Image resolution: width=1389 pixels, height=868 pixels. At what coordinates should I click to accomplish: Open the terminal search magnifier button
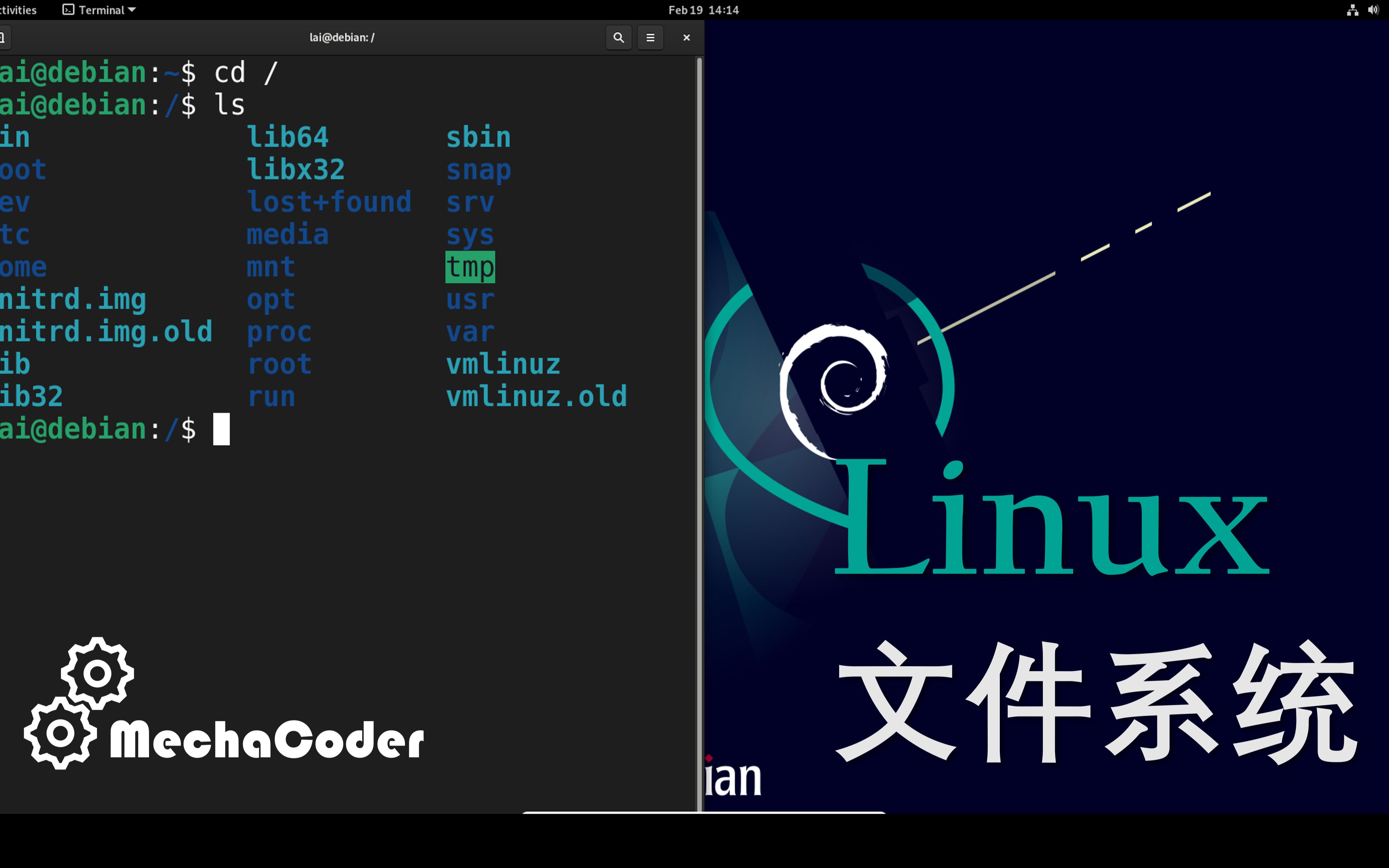coord(619,37)
